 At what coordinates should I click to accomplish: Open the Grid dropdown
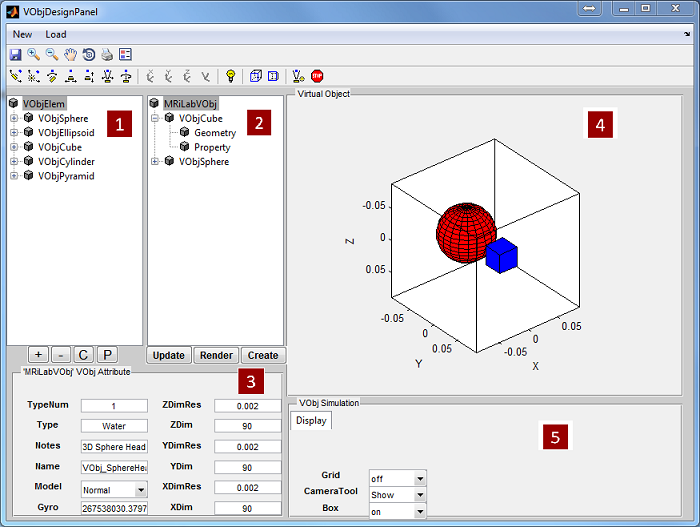point(398,479)
